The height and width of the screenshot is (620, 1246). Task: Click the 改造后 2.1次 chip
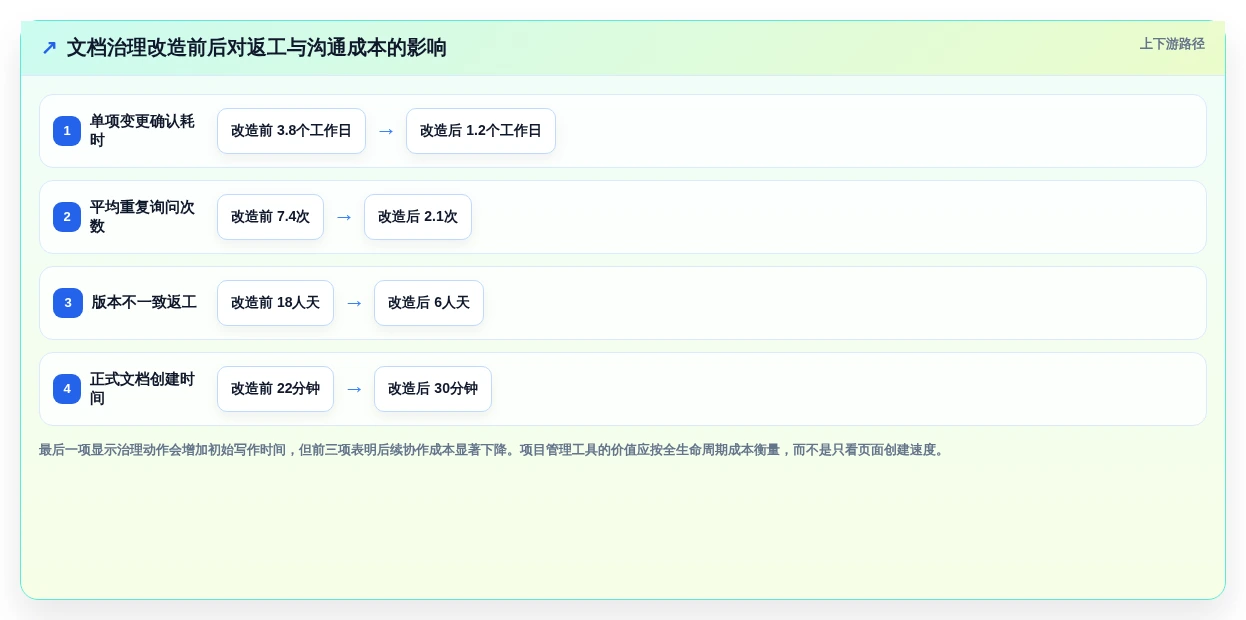[418, 217]
